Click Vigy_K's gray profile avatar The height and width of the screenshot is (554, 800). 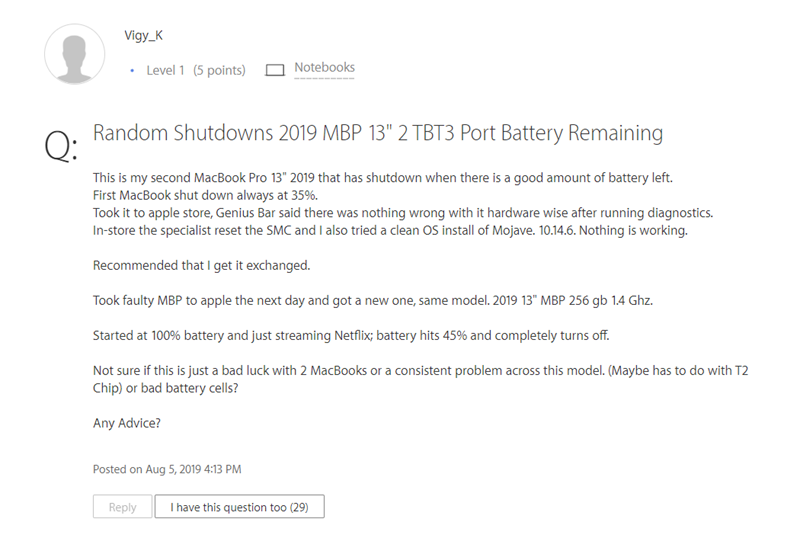pos(74,54)
